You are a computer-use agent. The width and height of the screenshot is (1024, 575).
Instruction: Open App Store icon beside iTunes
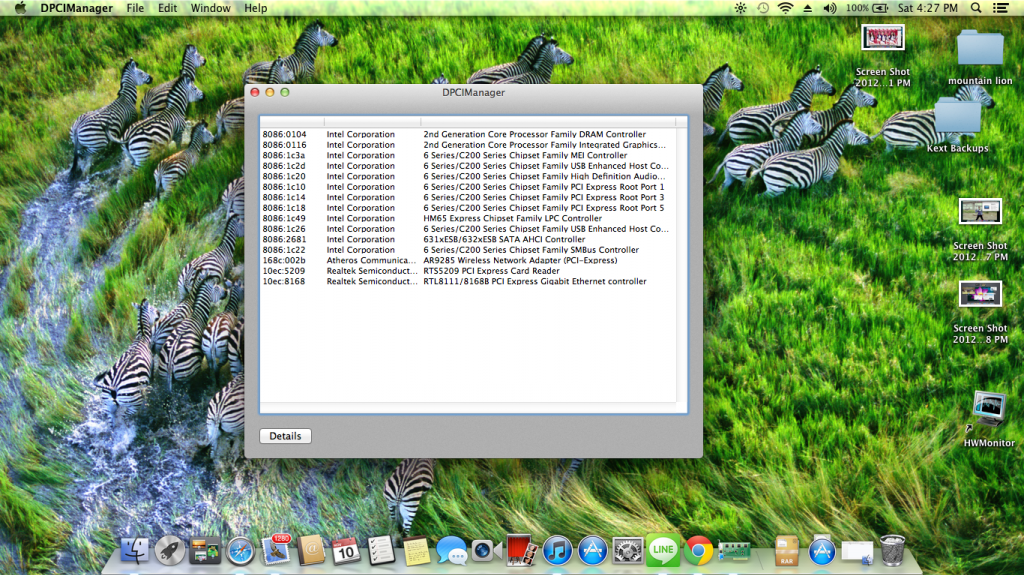point(592,550)
